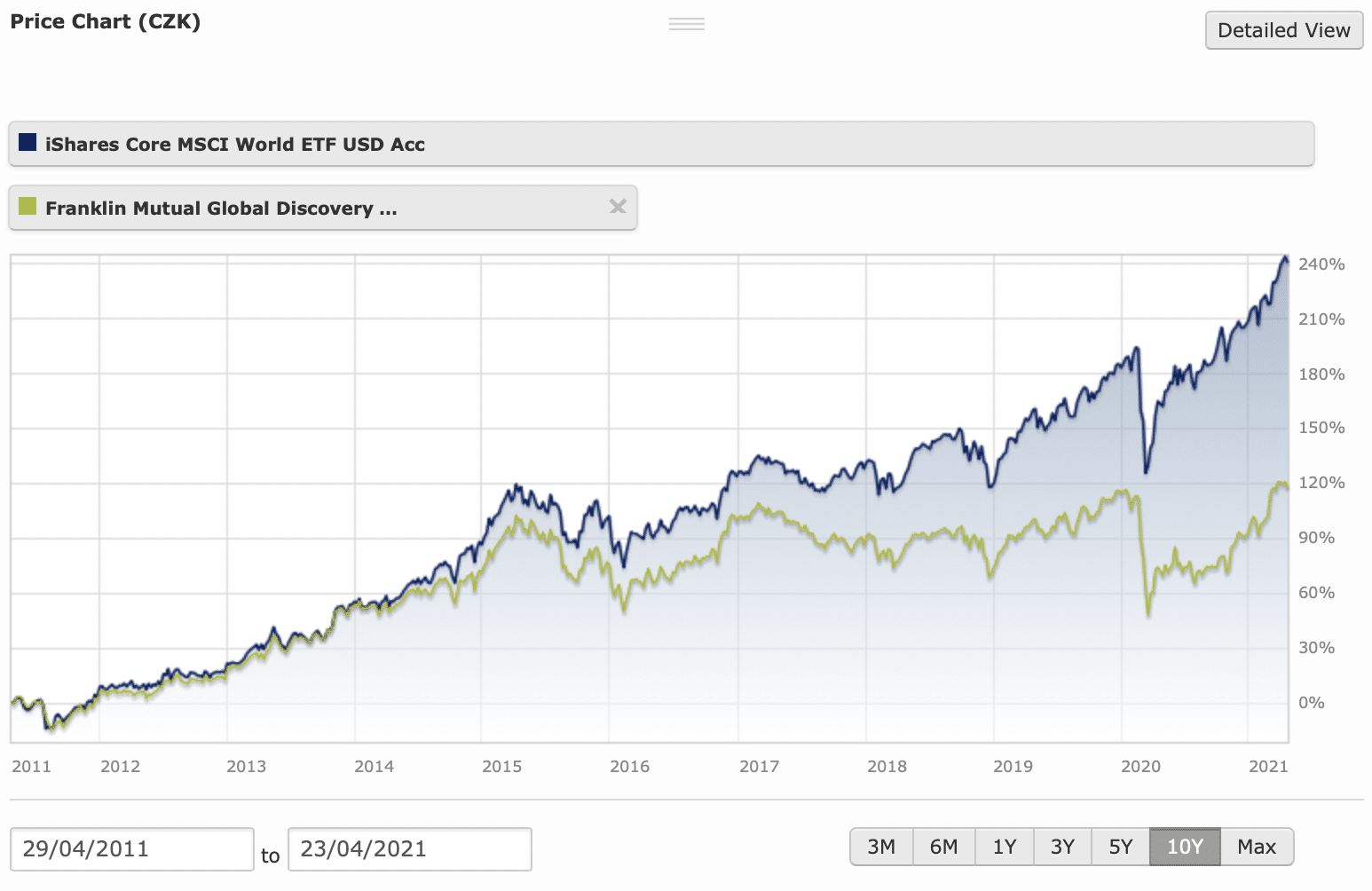
Task: Select the 6M time range
Action: [x=943, y=847]
